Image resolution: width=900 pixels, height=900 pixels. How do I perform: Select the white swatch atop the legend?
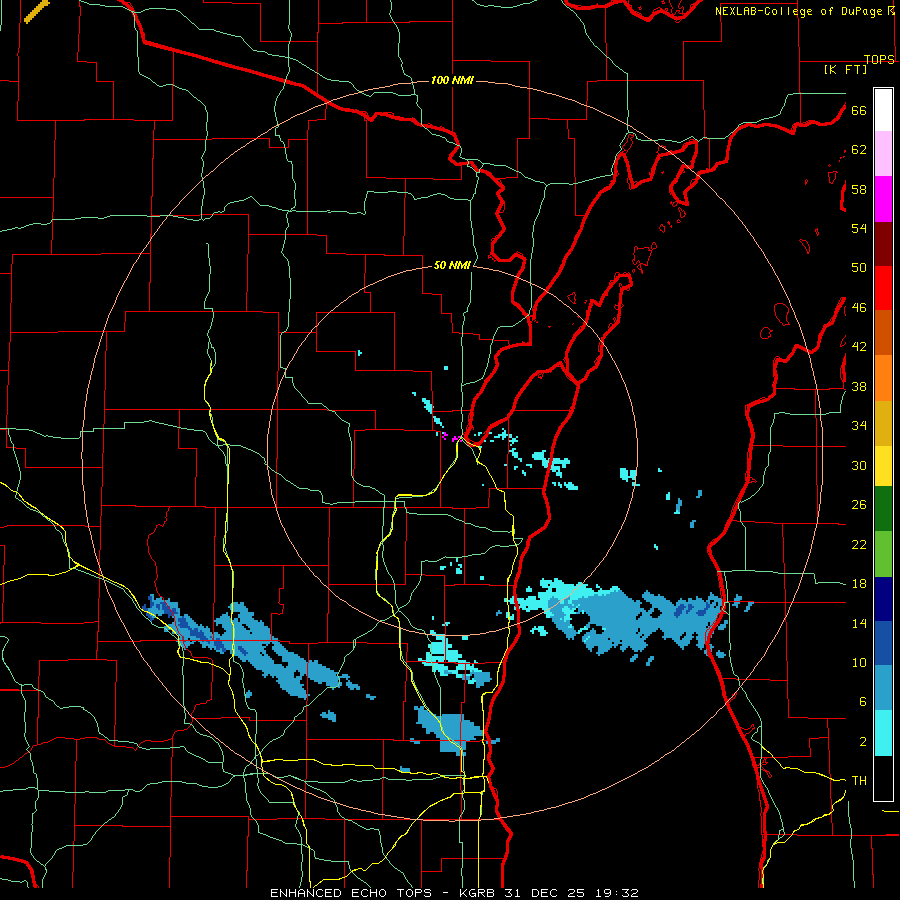pos(883,110)
